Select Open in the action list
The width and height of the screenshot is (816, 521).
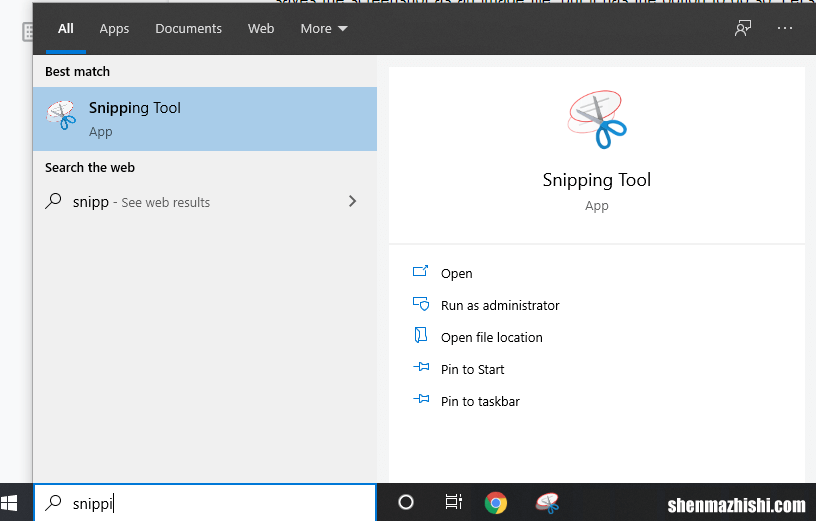point(456,273)
